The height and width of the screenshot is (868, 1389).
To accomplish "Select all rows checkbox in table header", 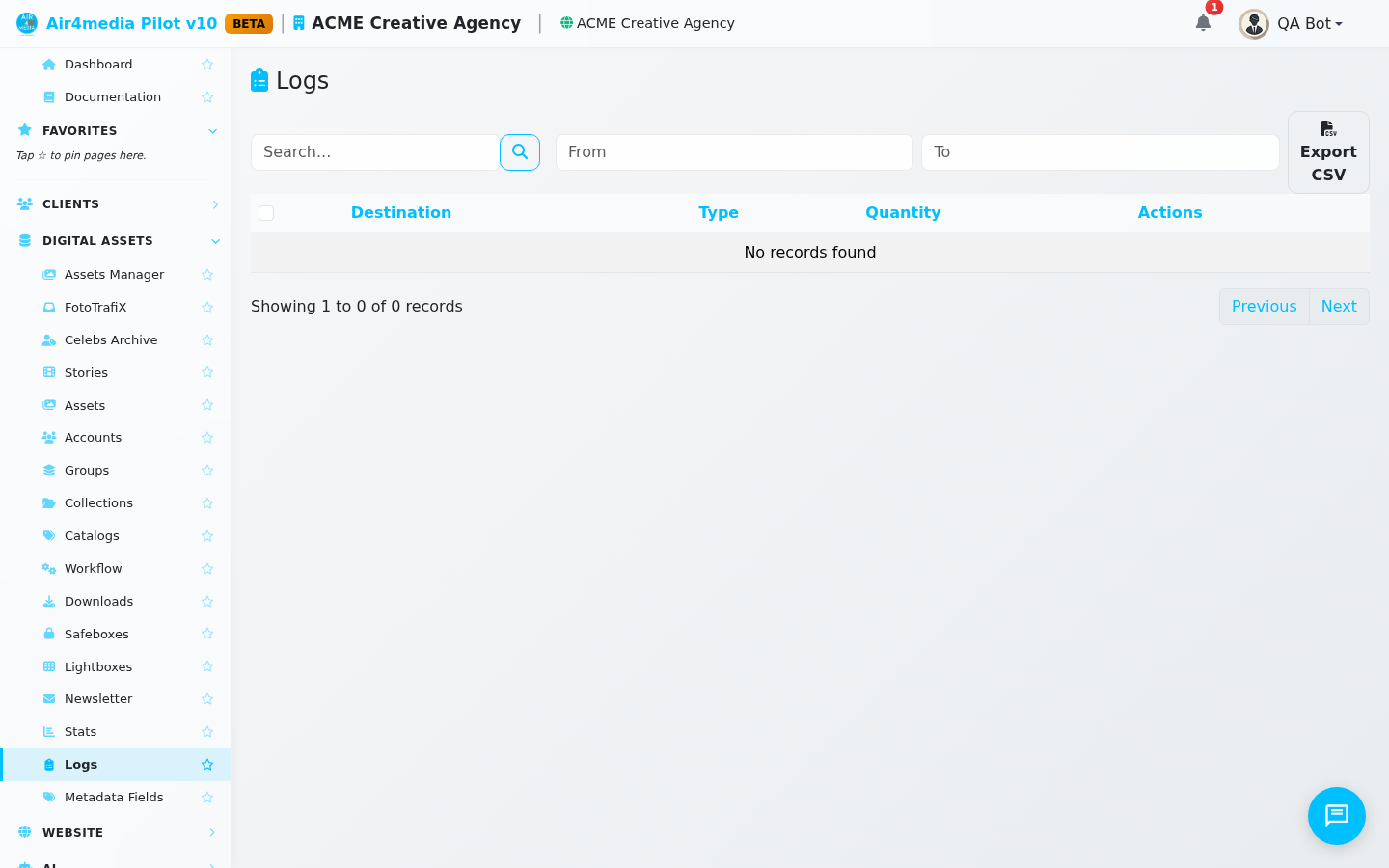I will [x=266, y=213].
